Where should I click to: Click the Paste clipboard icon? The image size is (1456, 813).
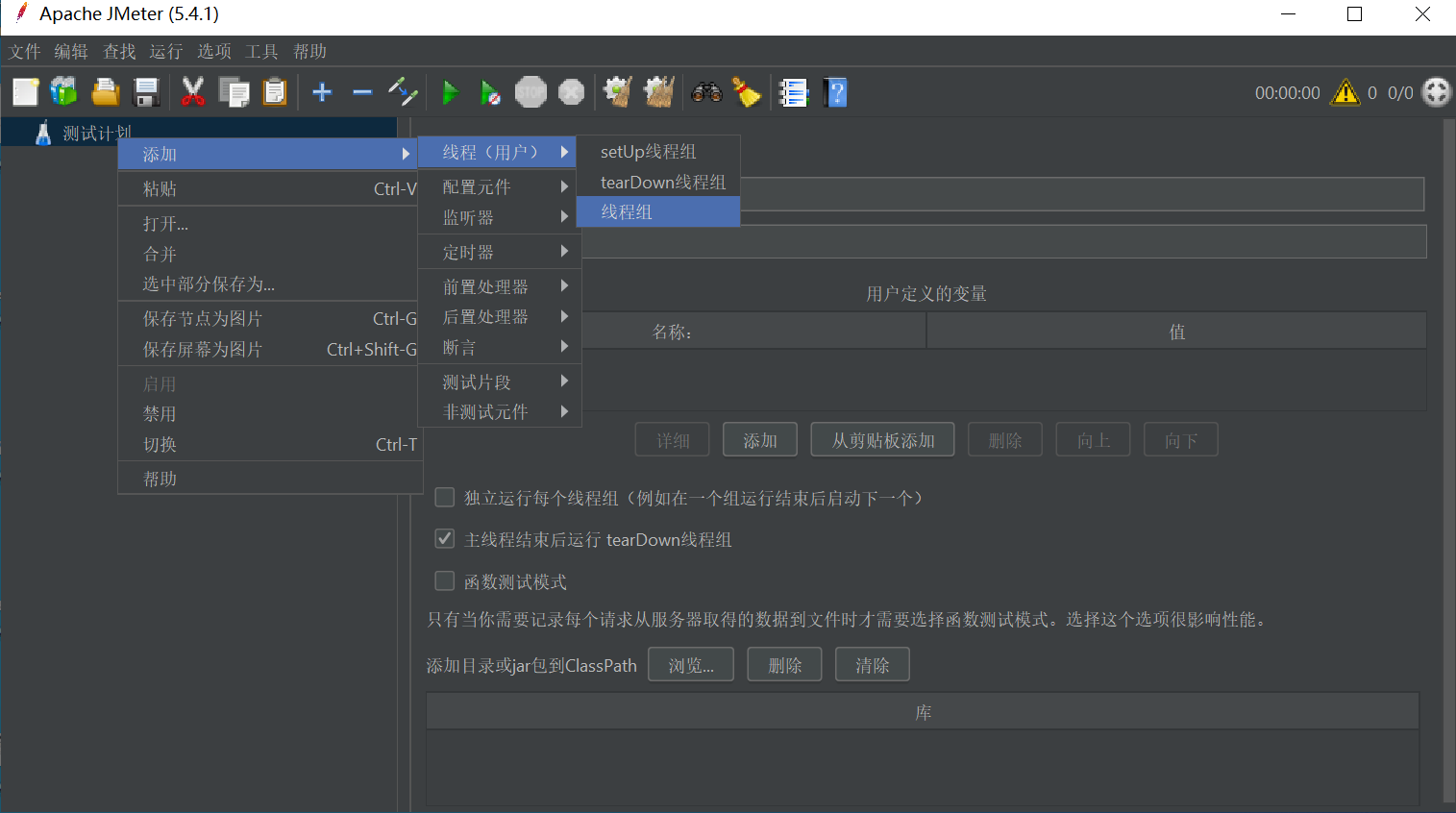click(x=275, y=92)
